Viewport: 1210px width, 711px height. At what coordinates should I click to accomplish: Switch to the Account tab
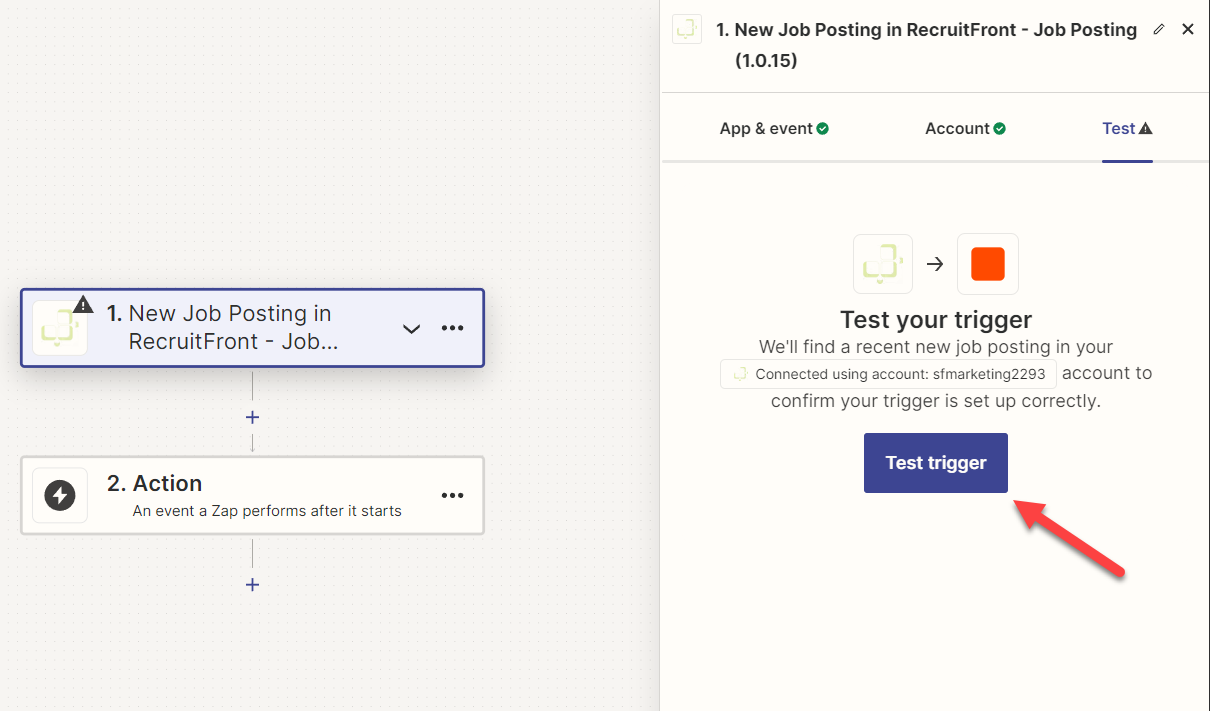965,128
